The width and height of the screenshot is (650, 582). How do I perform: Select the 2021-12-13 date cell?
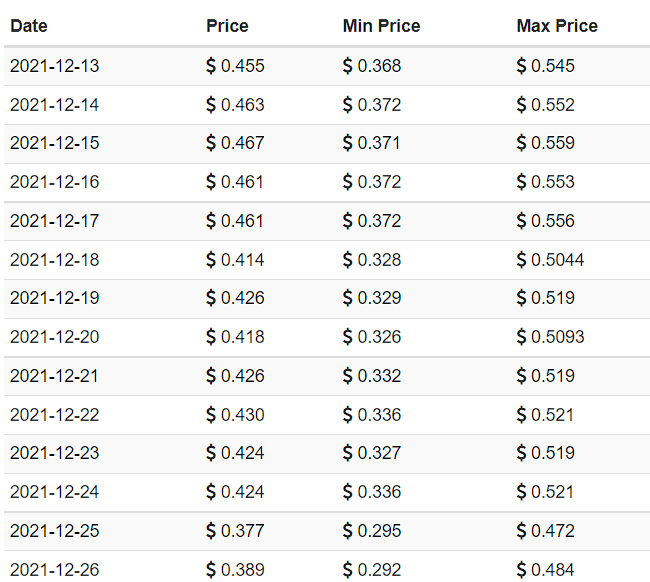pyautogui.click(x=55, y=66)
